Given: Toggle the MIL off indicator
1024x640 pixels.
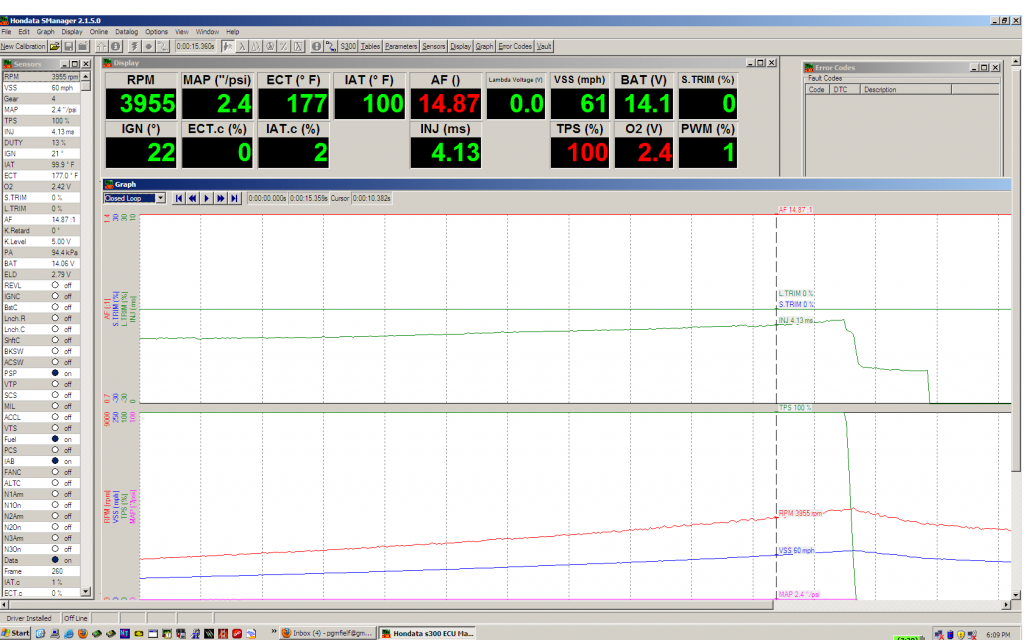Looking at the screenshot, I should 55,406.
